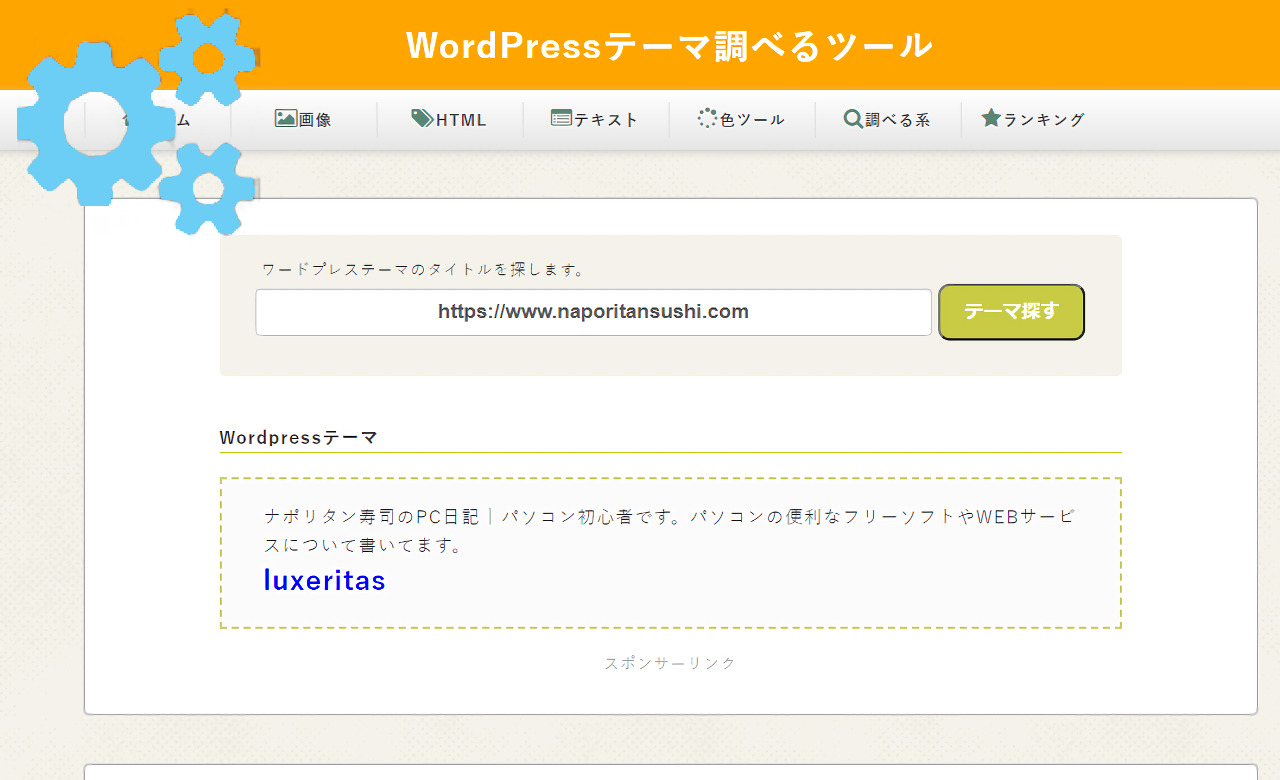Open the luxeritas theme link
Screen dimensions: 1280x780
click(324, 580)
